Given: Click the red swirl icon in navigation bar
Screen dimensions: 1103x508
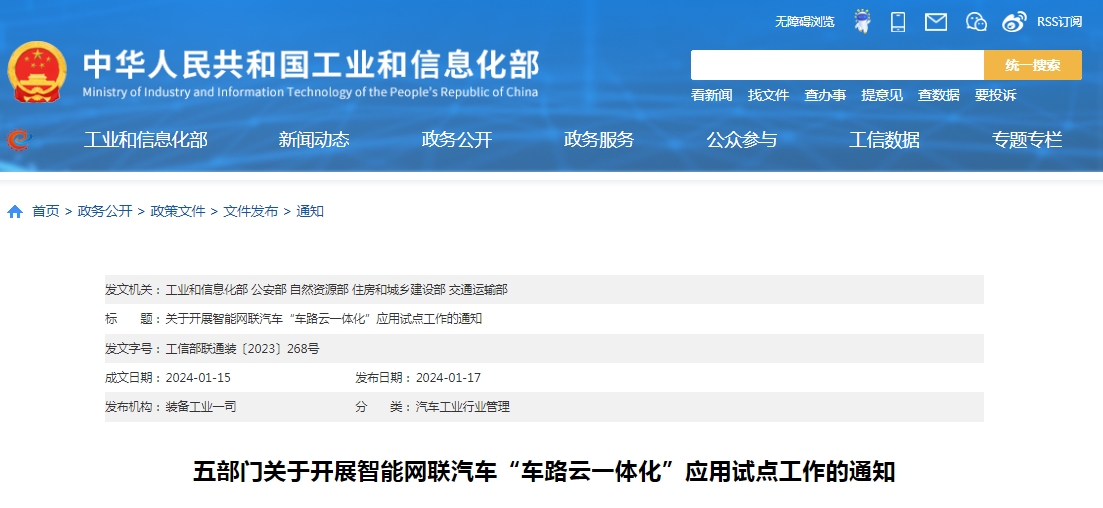Looking at the screenshot, I should coord(18,139).
